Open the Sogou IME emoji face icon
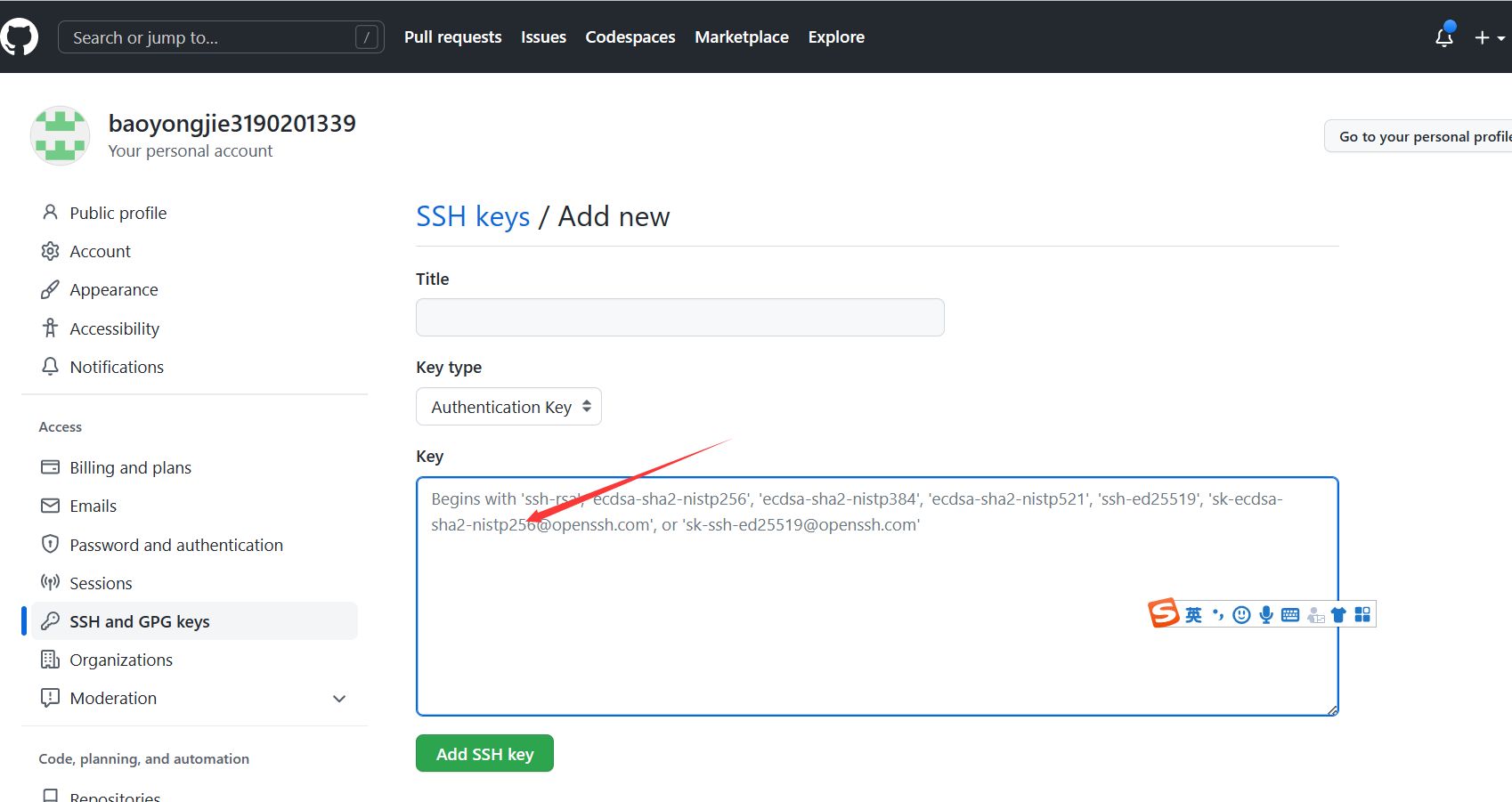 1241,615
